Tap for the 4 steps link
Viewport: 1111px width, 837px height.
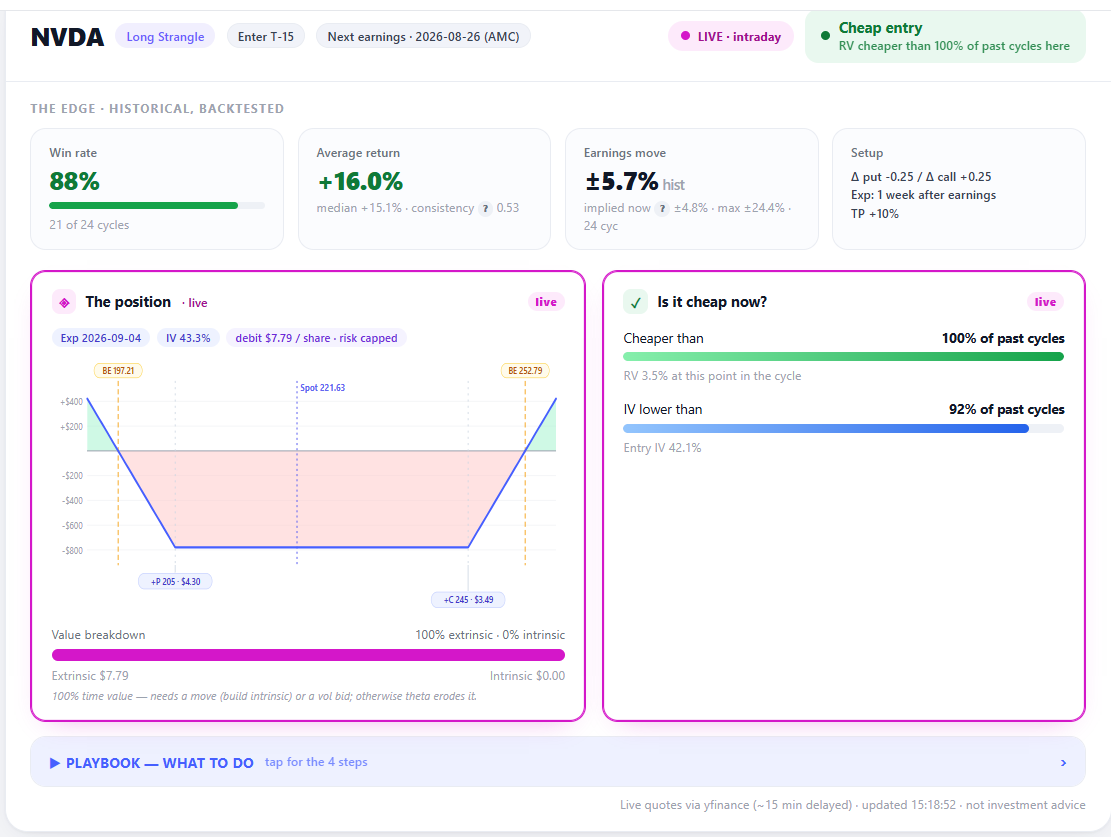pyautogui.click(x=316, y=763)
